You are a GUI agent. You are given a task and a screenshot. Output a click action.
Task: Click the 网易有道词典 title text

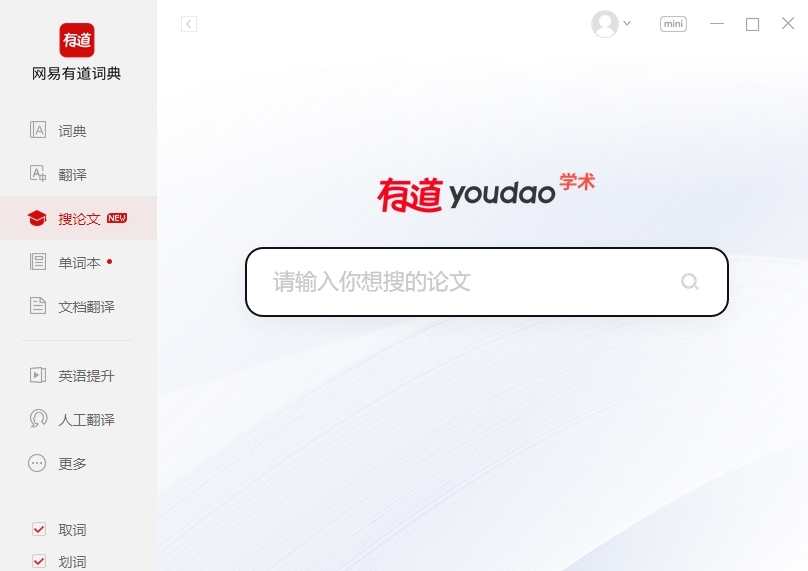tap(77, 74)
